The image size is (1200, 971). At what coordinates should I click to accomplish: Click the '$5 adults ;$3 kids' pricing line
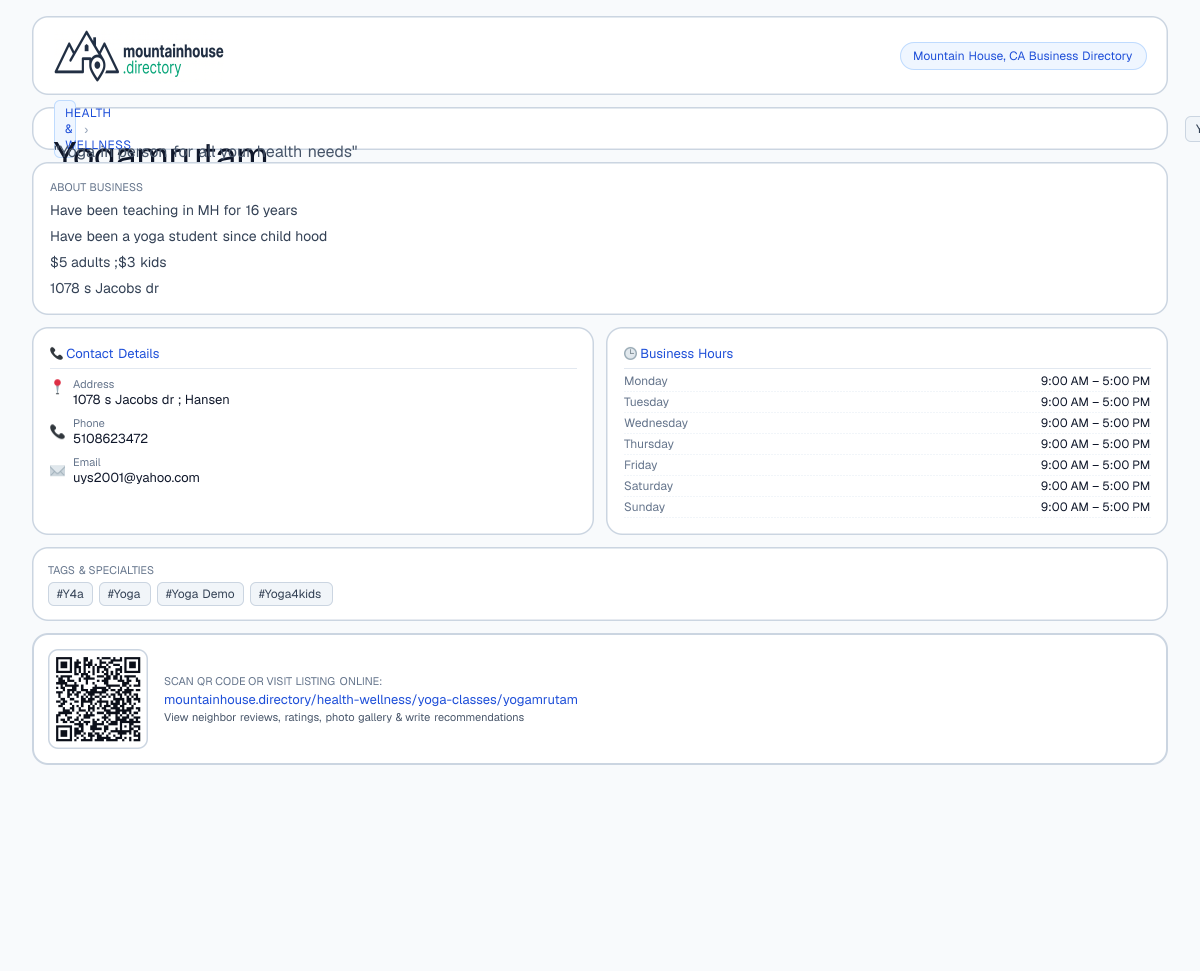108,263
